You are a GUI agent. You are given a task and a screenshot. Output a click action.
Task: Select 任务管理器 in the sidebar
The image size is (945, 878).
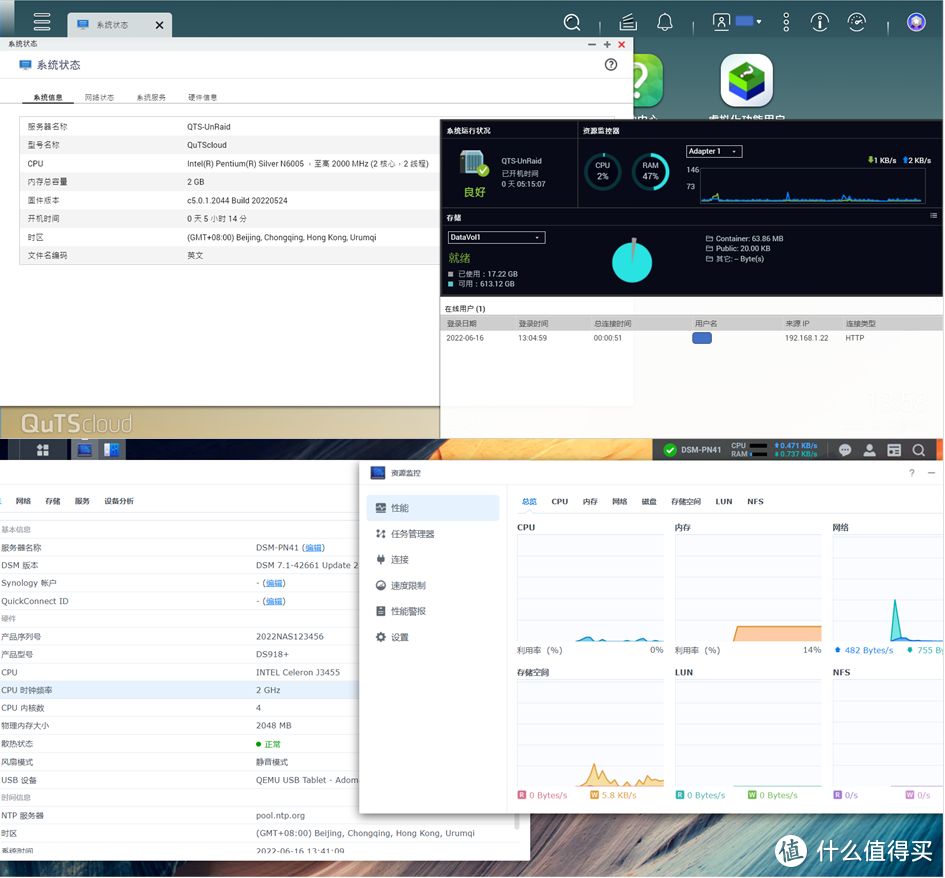[433, 534]
